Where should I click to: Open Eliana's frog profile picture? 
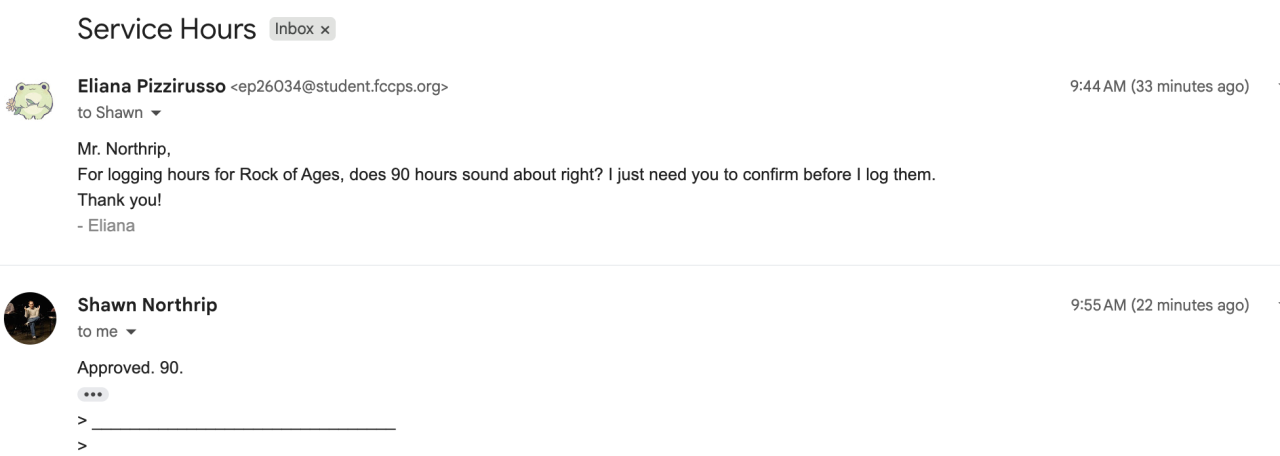[30, 100]
